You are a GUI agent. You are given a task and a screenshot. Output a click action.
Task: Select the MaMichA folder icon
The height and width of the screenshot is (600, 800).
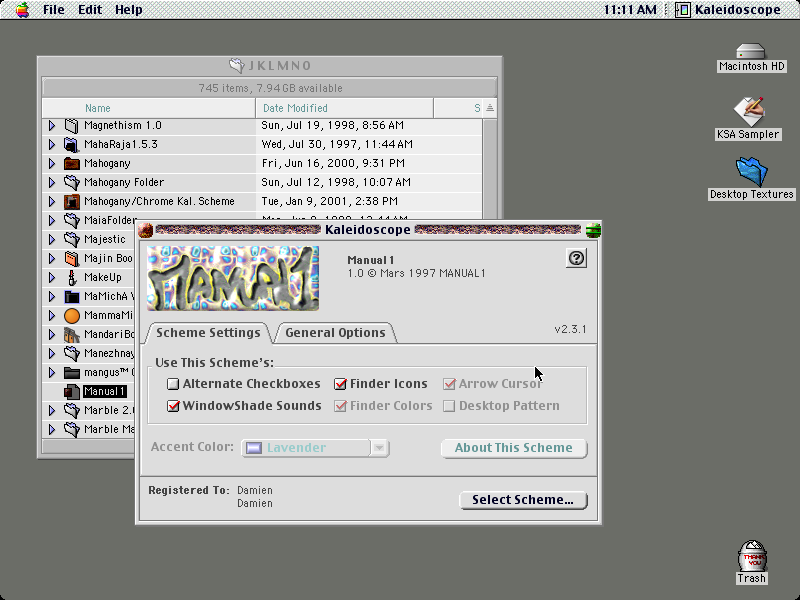point(72,296)
